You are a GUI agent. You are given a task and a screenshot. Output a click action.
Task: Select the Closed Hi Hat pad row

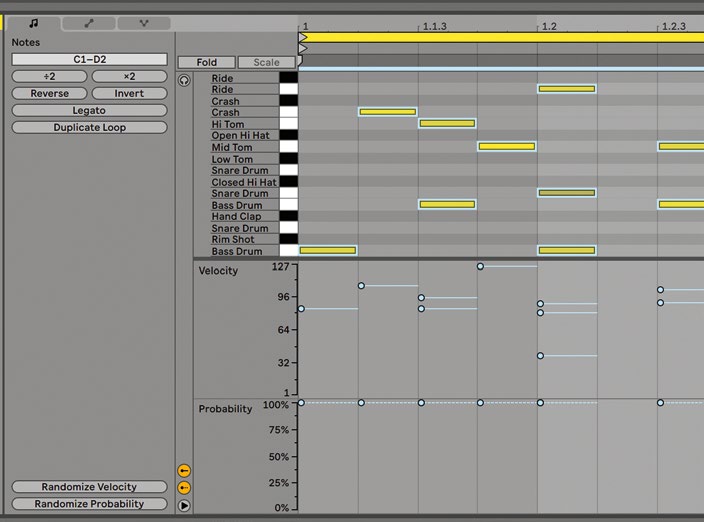click(x=245, y=182)
